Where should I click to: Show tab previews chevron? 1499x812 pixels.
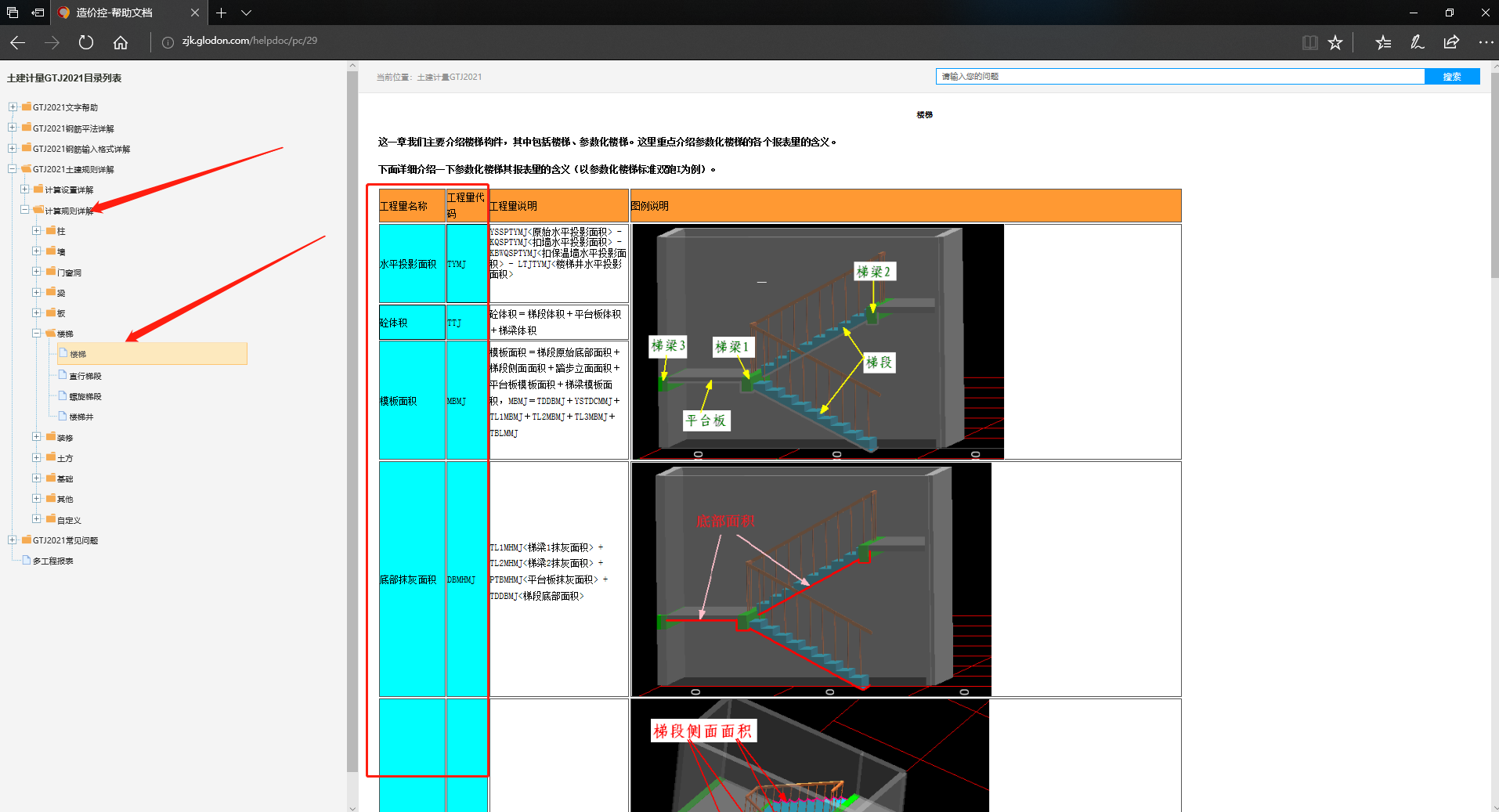pos(247,13)
